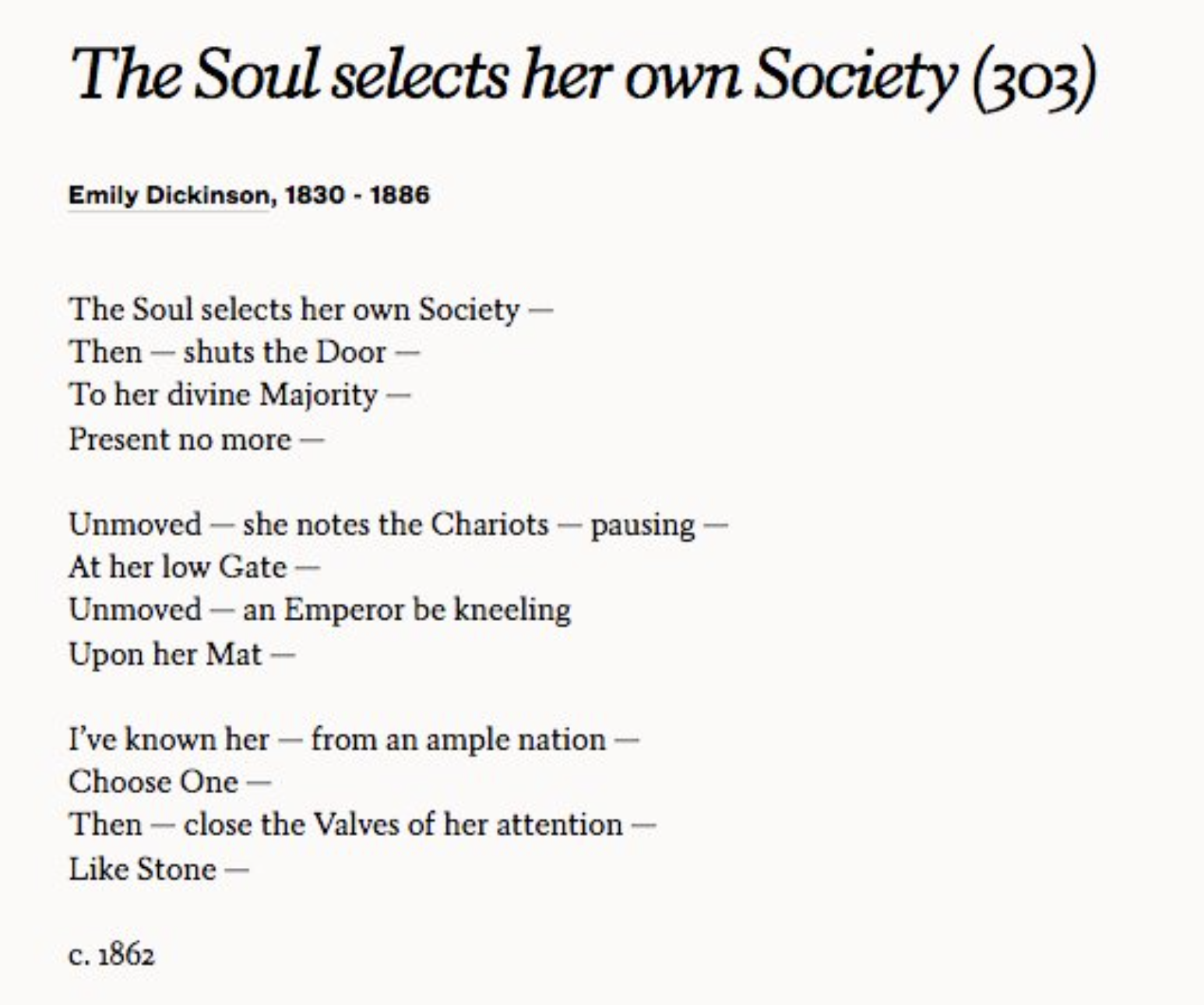Click the line "Present no more —"
Viewport: 1204px width, 1005px height.
195,439
